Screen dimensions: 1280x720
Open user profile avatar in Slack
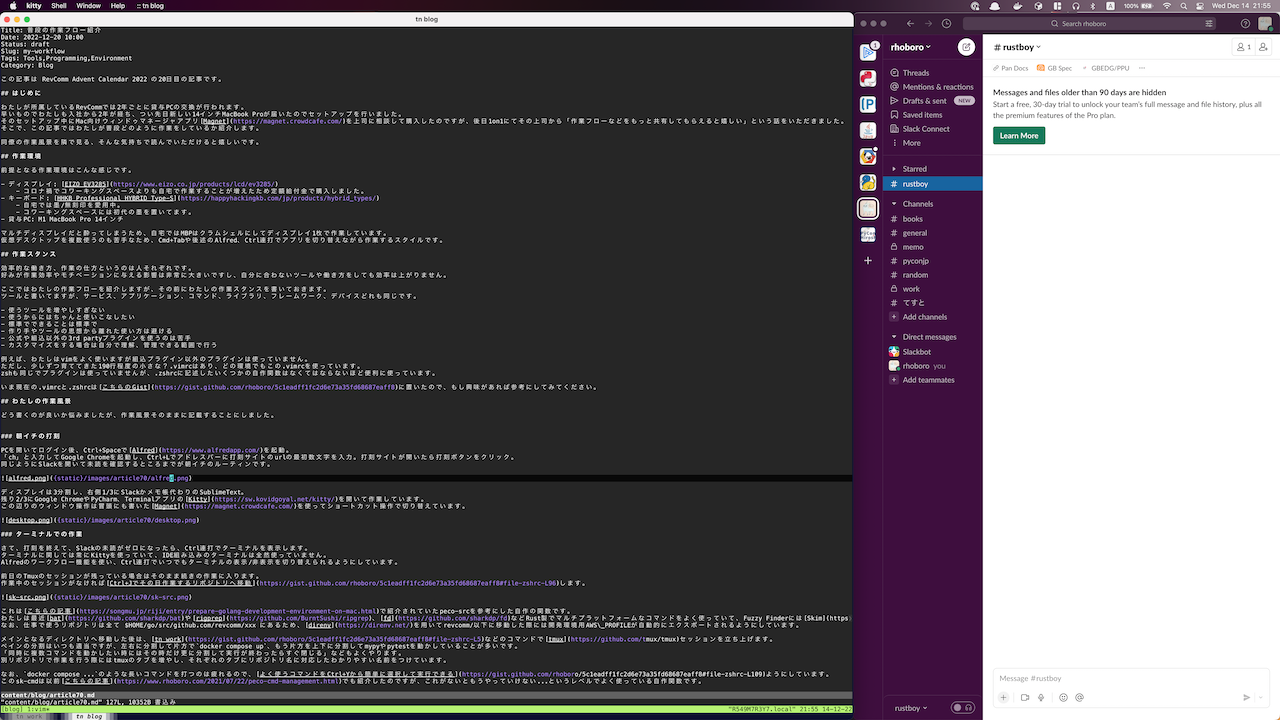[1265, 23]
